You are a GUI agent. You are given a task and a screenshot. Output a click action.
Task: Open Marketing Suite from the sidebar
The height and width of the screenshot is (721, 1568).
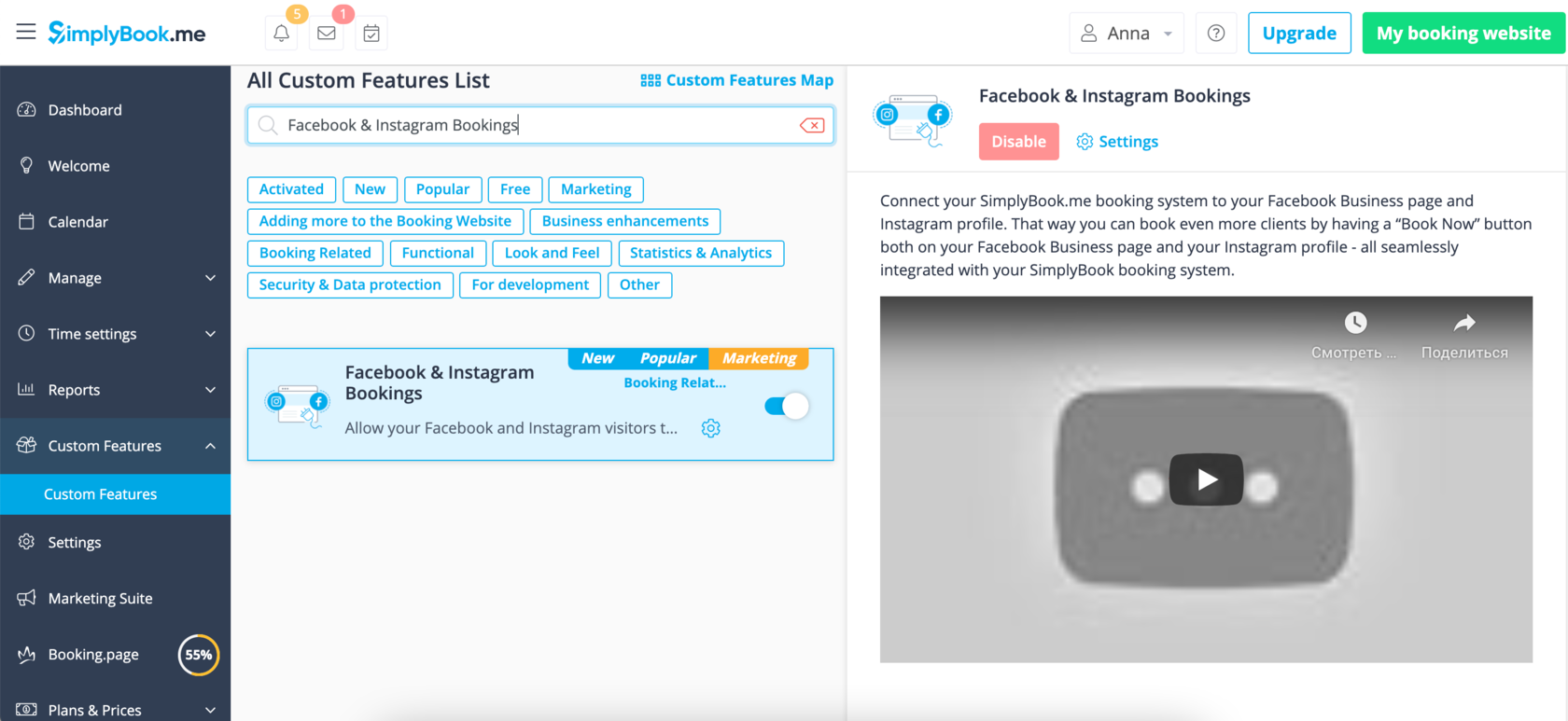(x=100, y=599)
